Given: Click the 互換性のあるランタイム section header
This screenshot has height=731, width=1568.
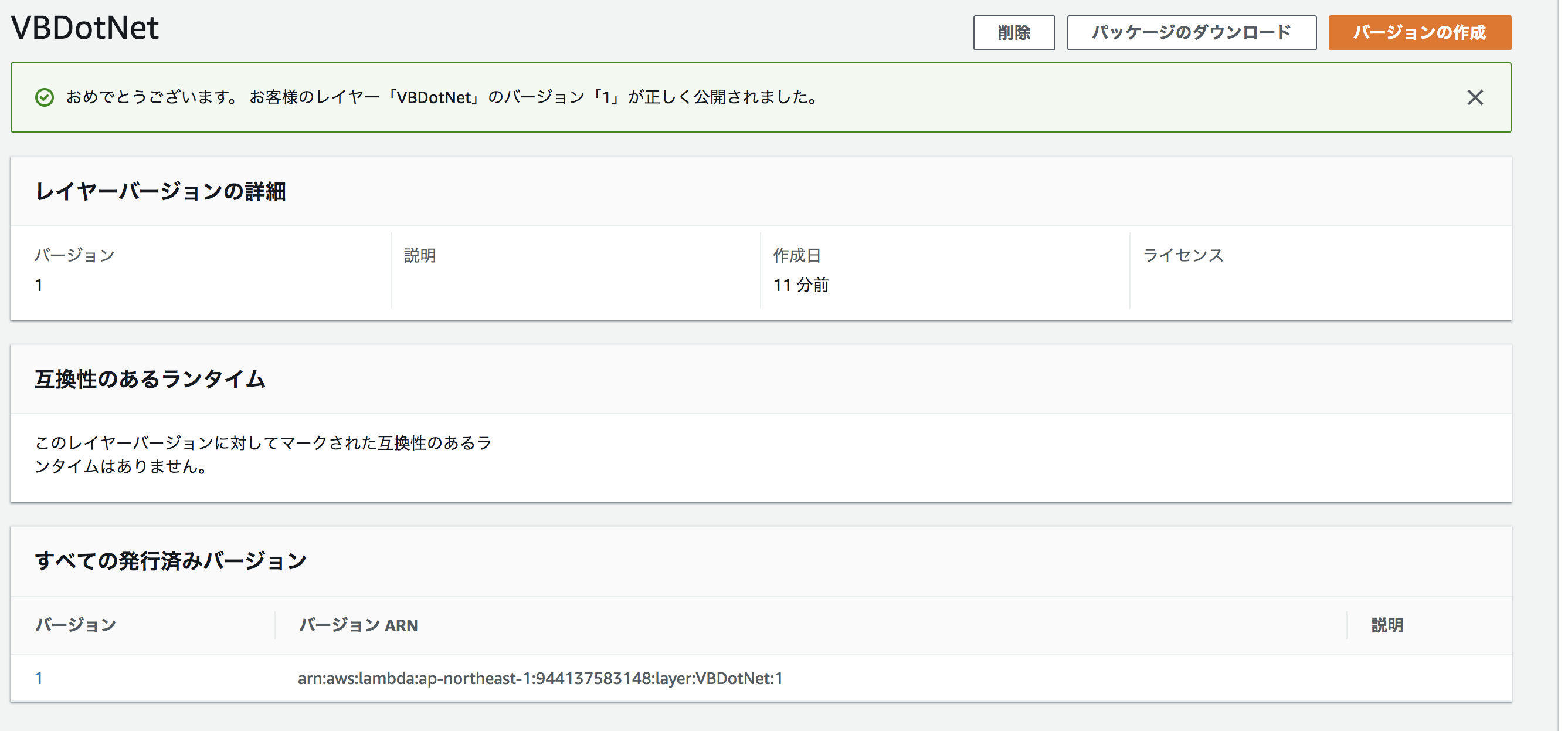Looking at the screenshot, I should (150, 378).
